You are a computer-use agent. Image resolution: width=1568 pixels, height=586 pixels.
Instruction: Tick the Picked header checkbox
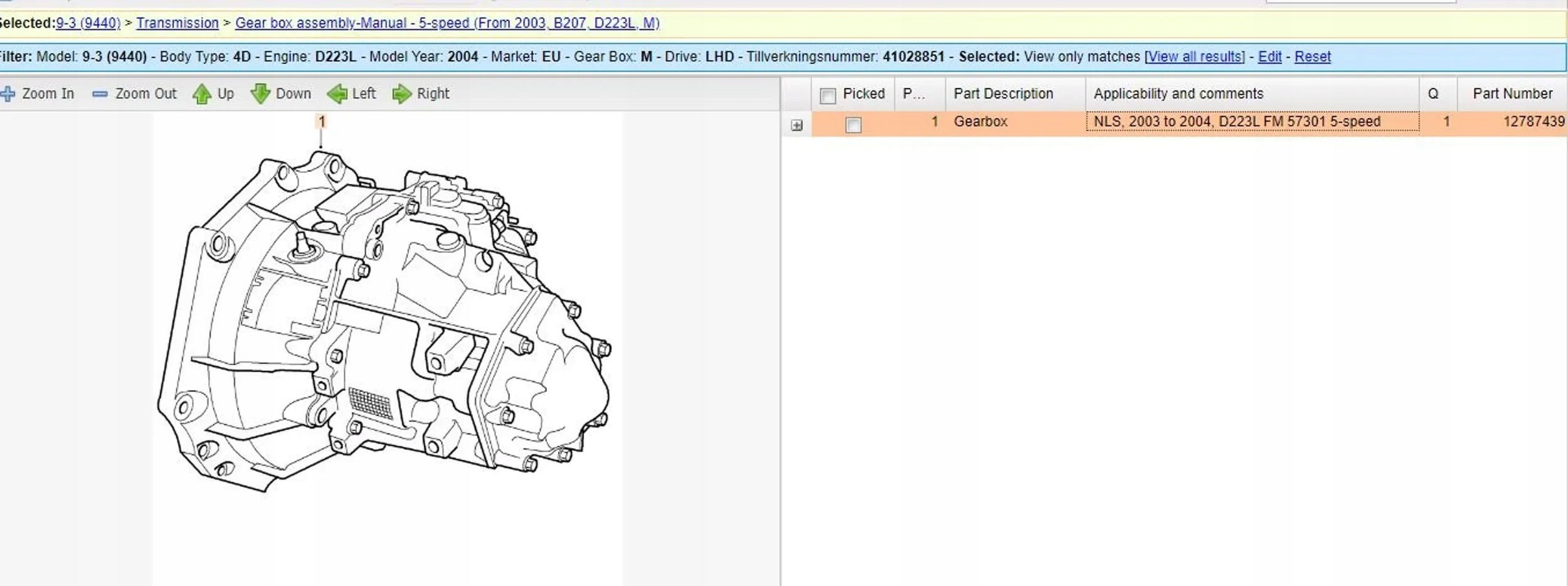[828, 95]
